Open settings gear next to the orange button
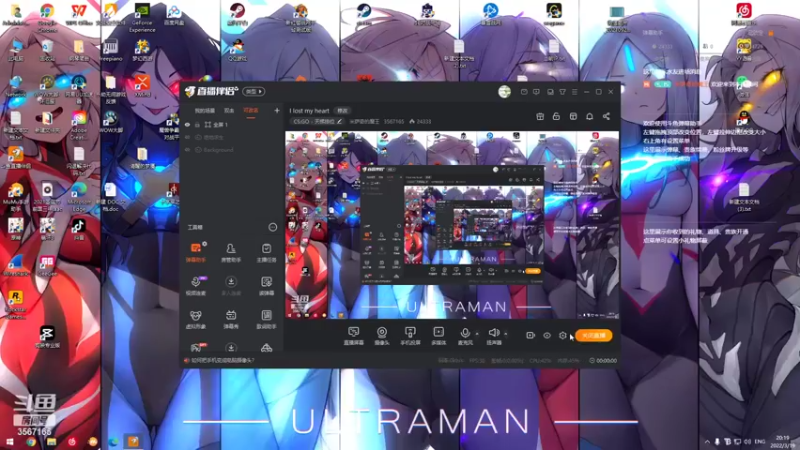The image size is (800, 450). [563, 335]
